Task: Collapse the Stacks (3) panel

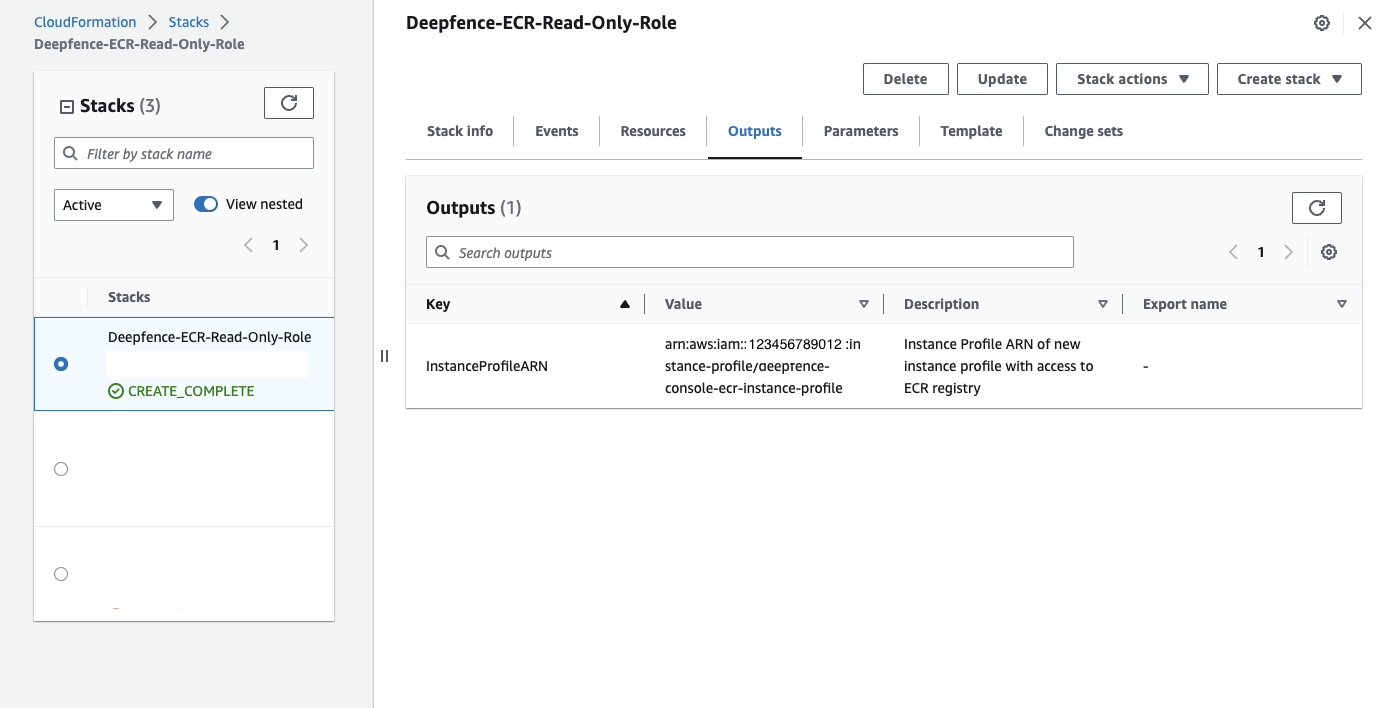Action: [67, 106]
